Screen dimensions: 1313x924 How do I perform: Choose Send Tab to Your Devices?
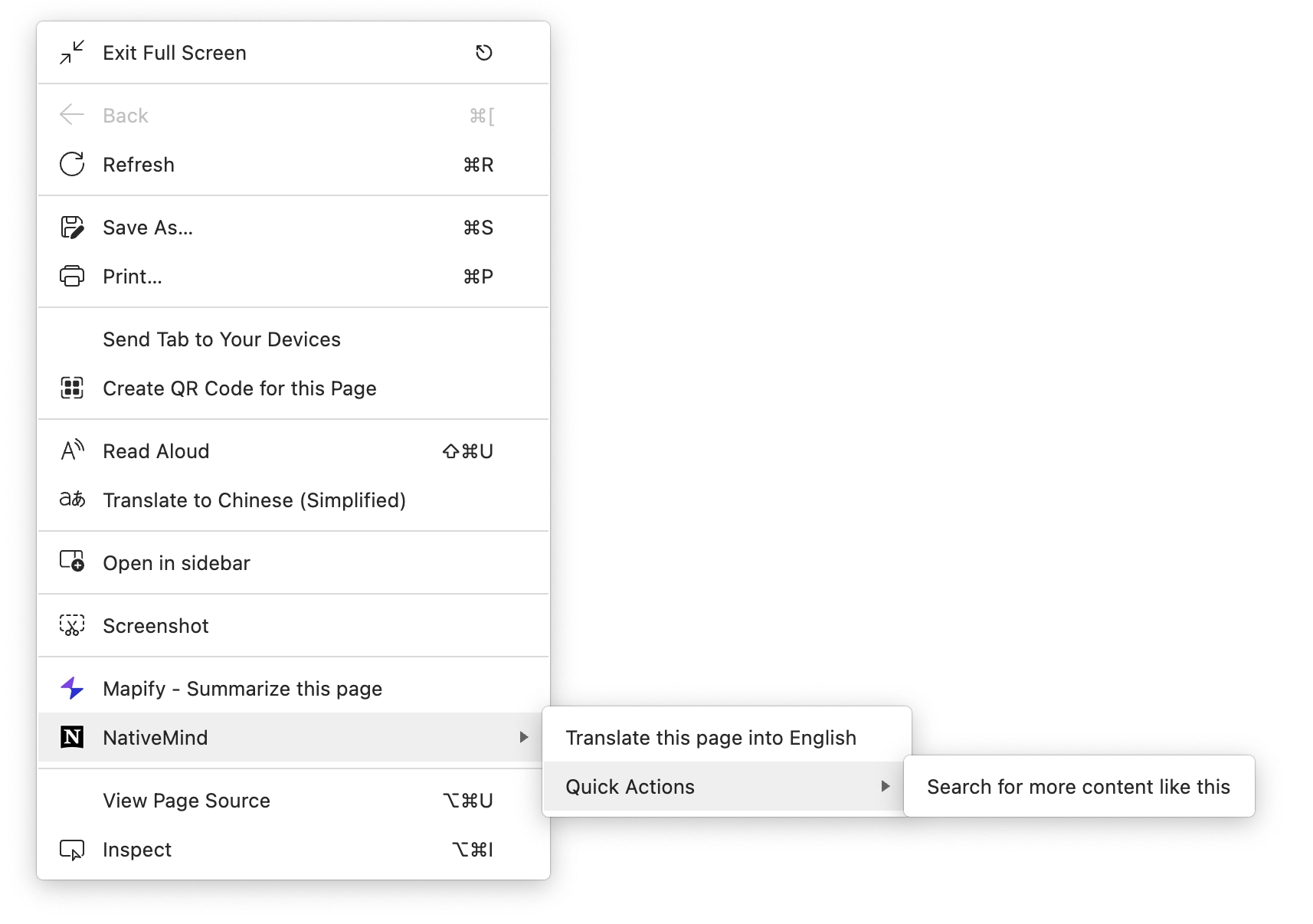tap(293, 339)
